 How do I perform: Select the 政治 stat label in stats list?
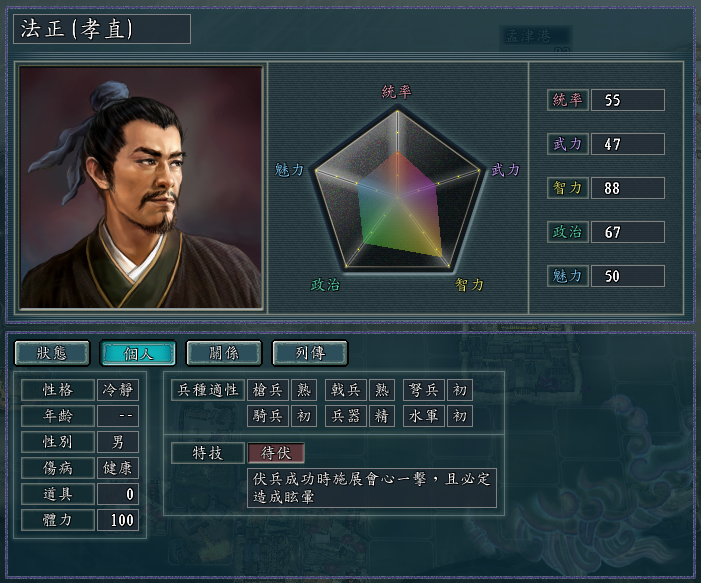click(x=567, y=232)
